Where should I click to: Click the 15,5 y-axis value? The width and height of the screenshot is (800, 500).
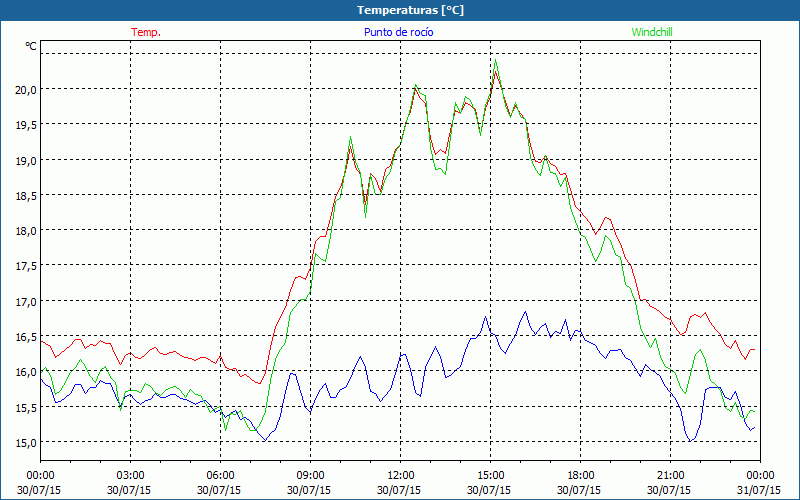[27, 407]
